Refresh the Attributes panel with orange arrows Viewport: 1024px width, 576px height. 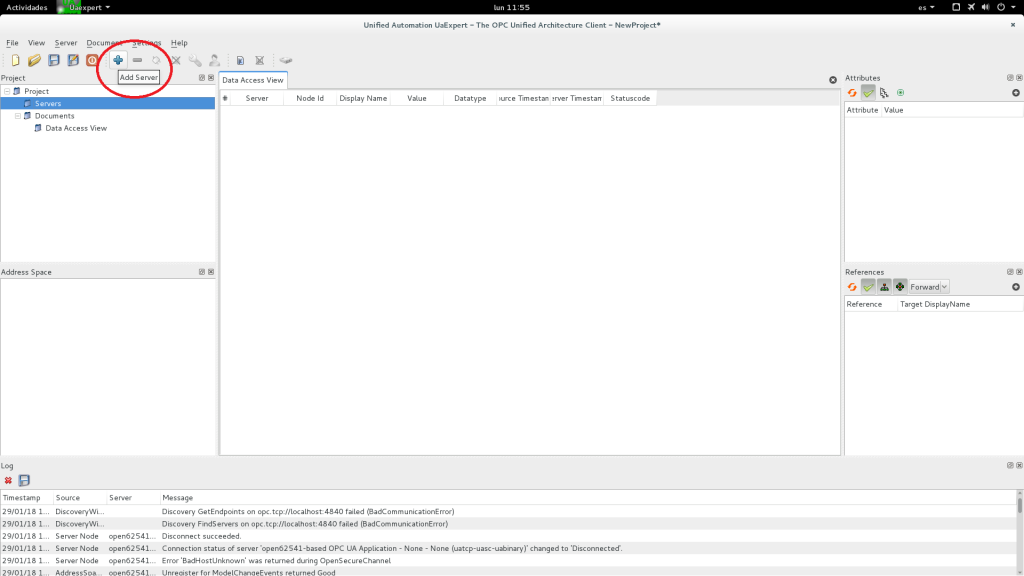pyautogui.click(x=852, y=93)
